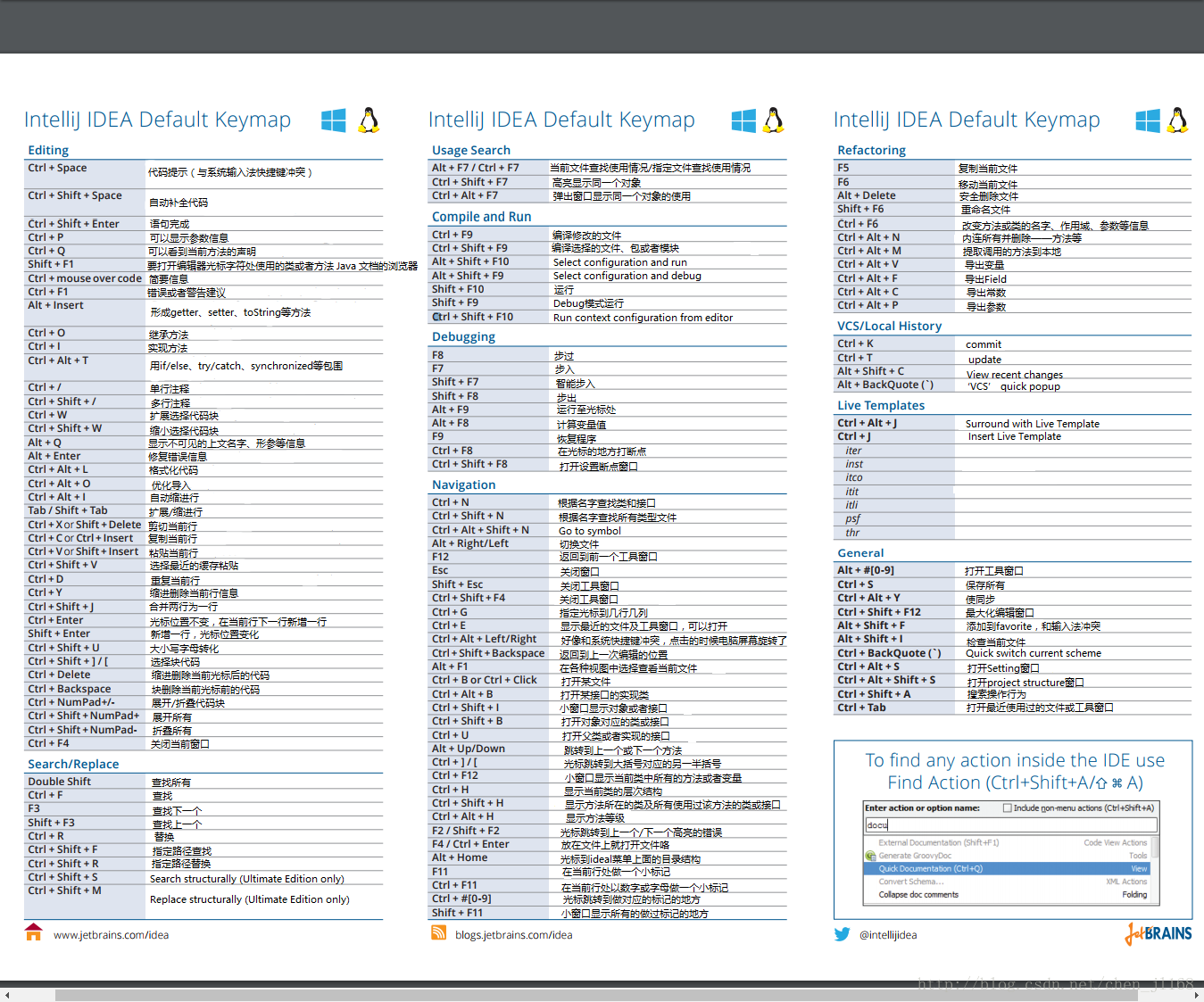
Task: Click the 'Ctrl + B or Ctrl + Click' row
Action: 608,681
